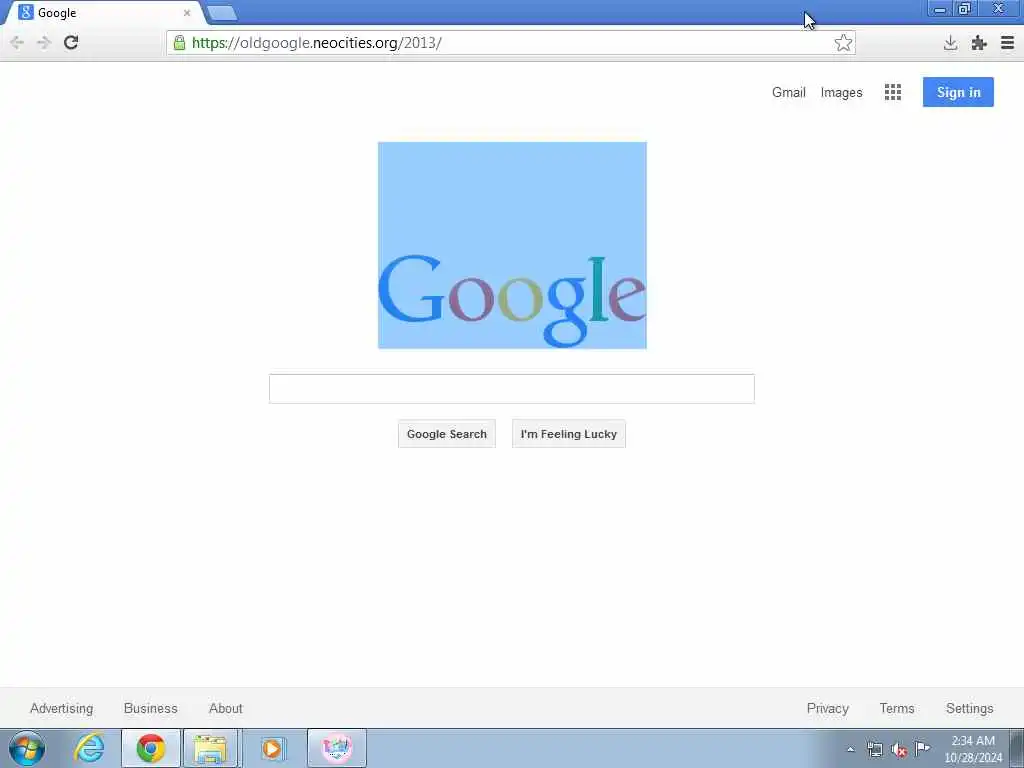Open the Privacy footer link

point(827,708)
